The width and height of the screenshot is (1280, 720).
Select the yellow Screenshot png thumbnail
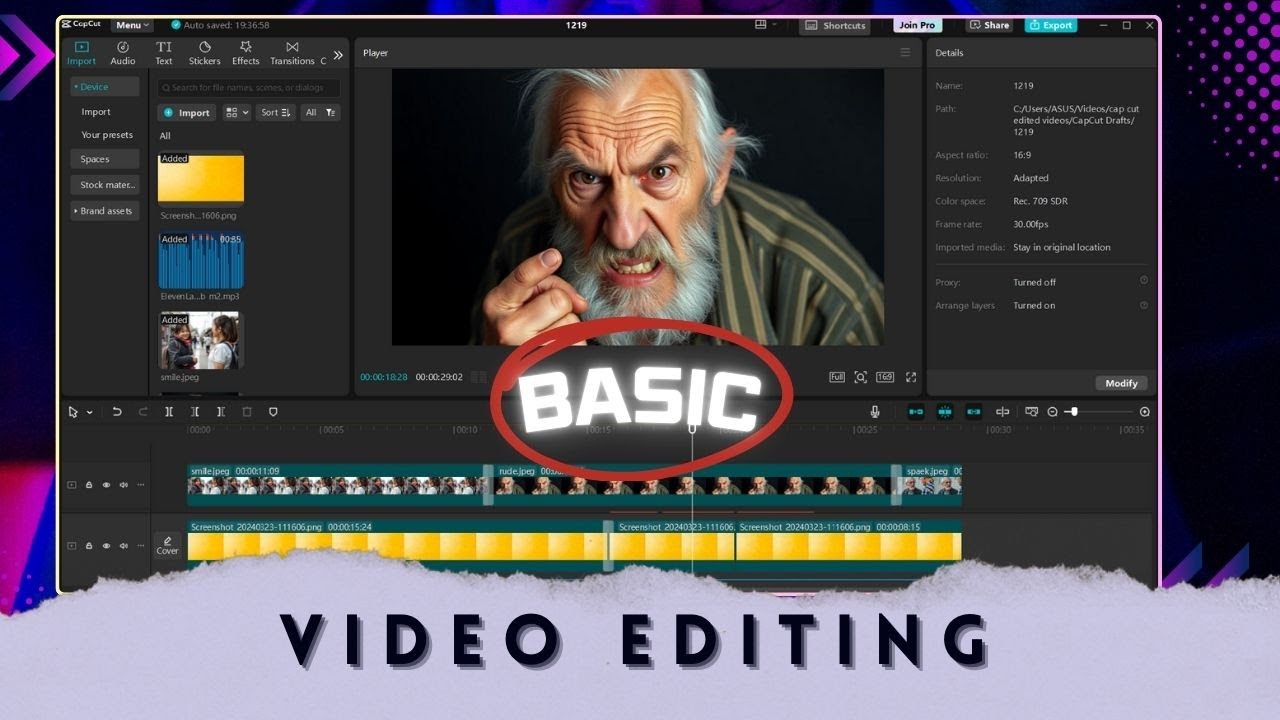(201, 179)
